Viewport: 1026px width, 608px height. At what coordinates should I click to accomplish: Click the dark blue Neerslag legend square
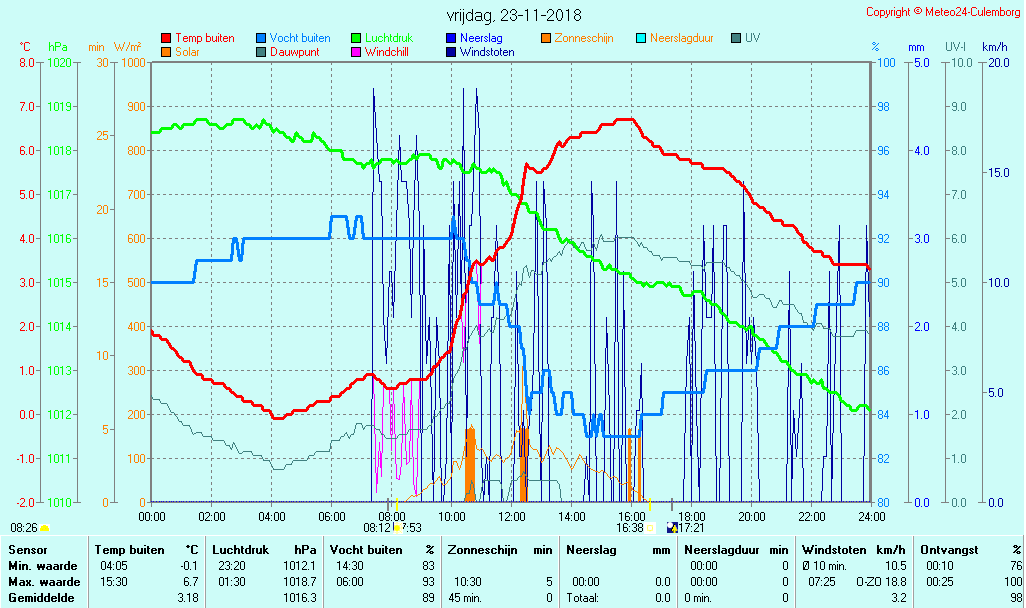coord(451,38)
